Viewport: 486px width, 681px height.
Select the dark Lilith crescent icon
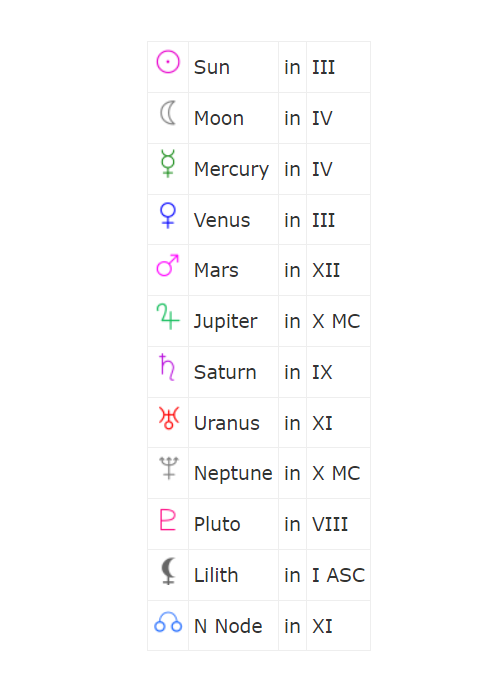pos(168,571)
